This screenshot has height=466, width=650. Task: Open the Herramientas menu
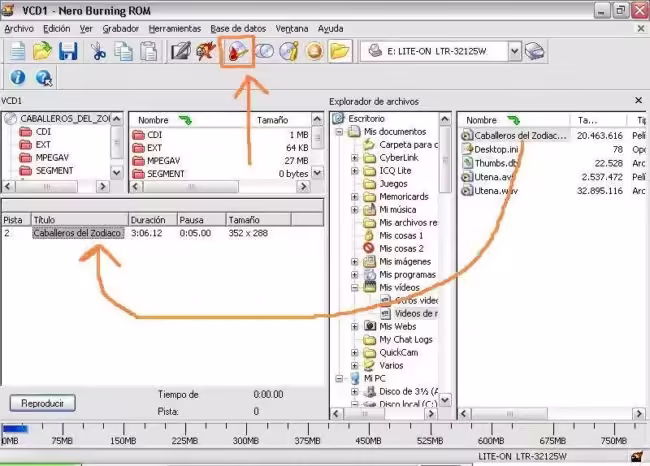coord(175,29)
